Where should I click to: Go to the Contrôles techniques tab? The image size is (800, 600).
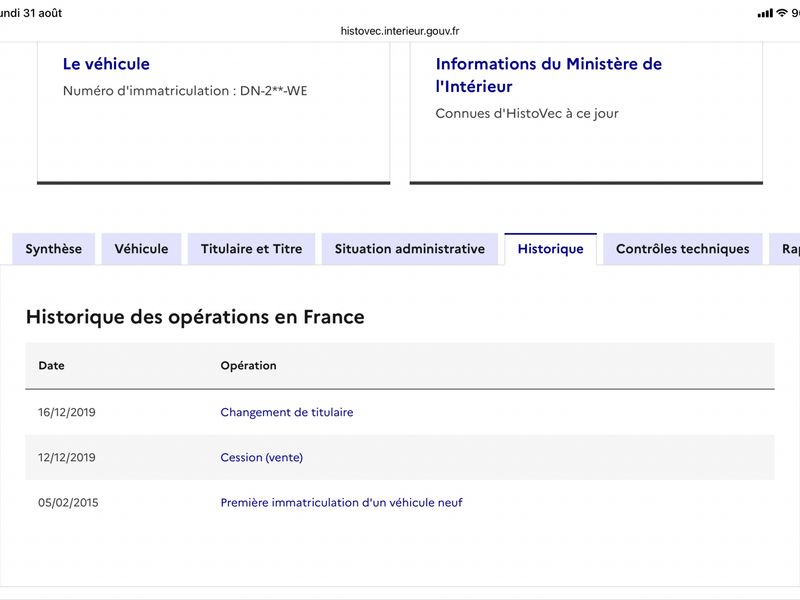point(683,249)
